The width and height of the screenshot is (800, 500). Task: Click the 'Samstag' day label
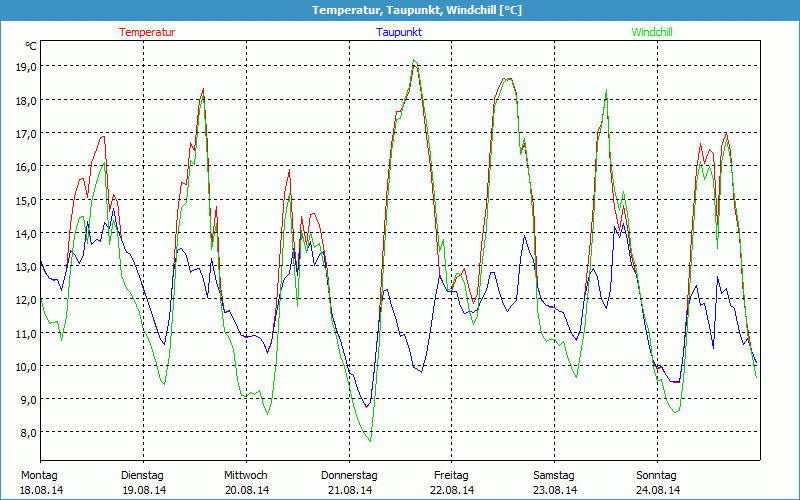554,476
